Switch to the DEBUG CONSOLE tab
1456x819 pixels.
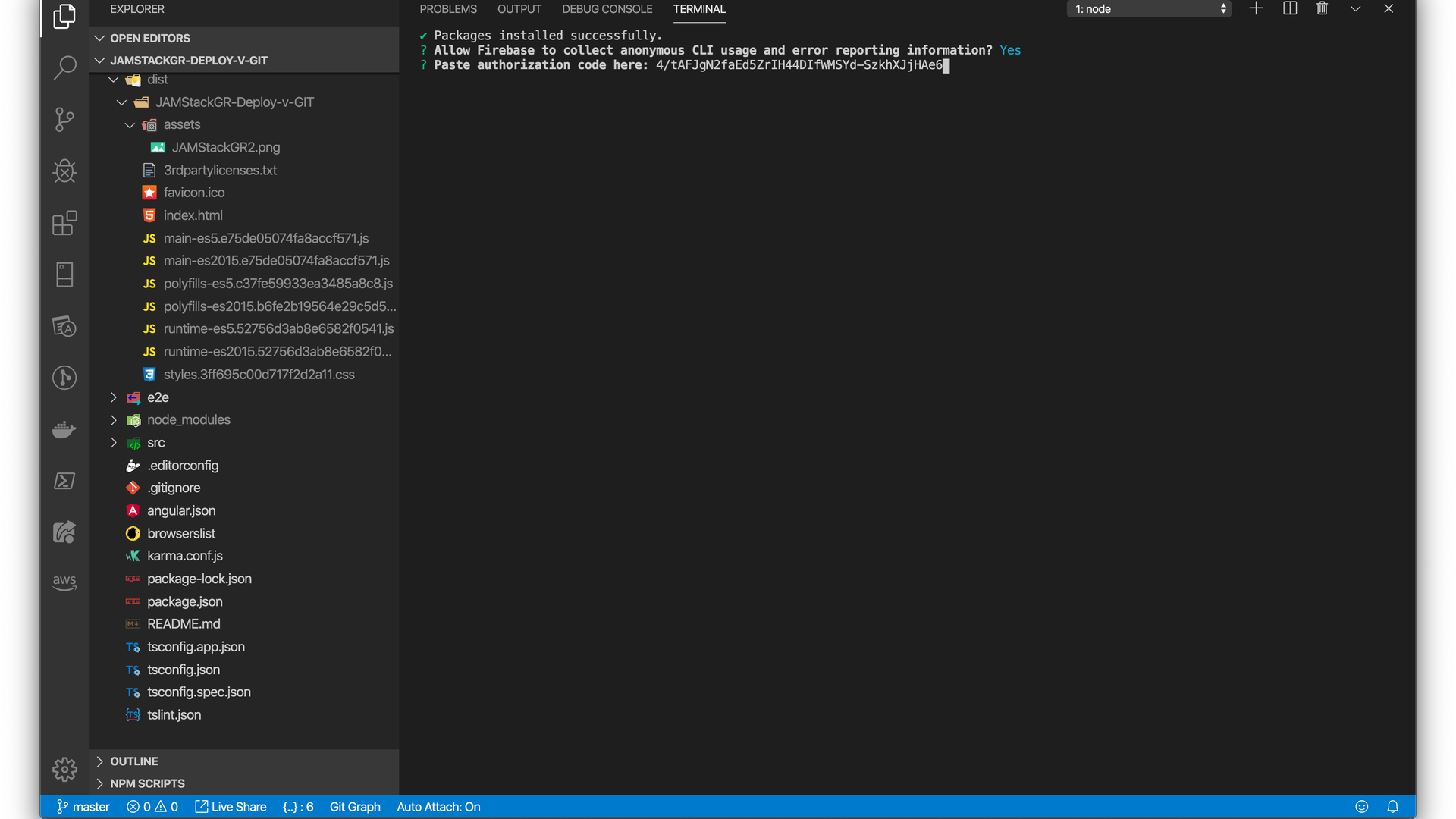click(607, 9)
